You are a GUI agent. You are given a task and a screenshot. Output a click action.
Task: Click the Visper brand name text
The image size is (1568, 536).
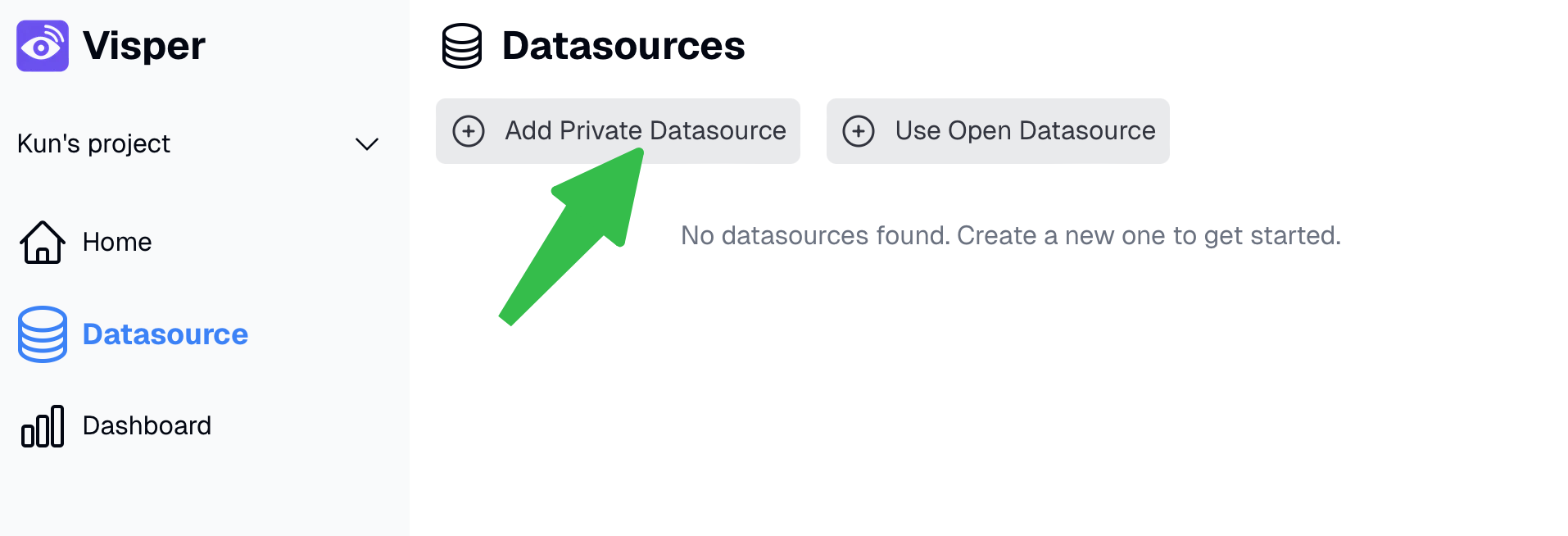(144, 46)
